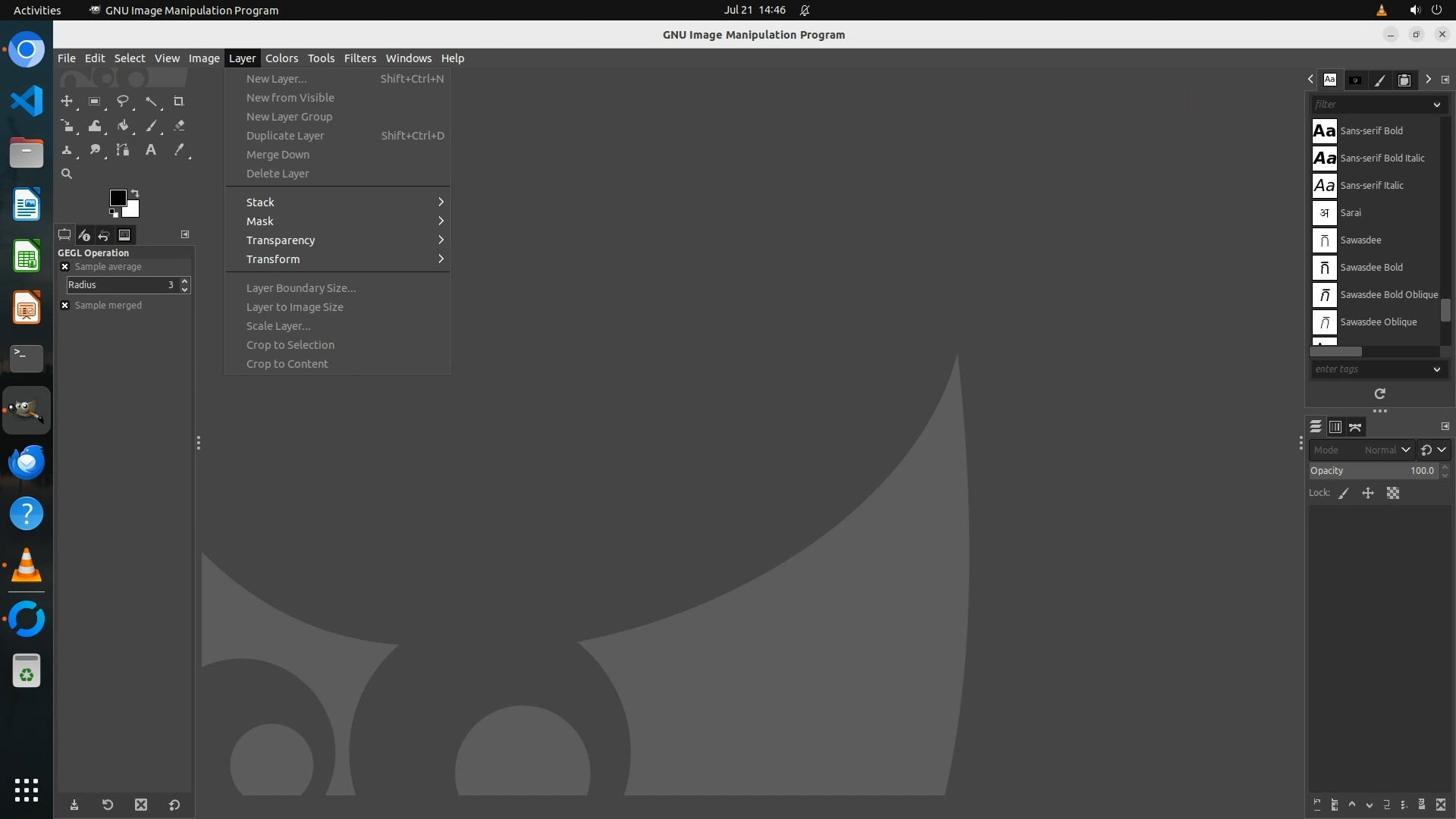The image size is (1456, 819).
Task: Uncheck the Sample average checkbox
Action: pos(65,267)
